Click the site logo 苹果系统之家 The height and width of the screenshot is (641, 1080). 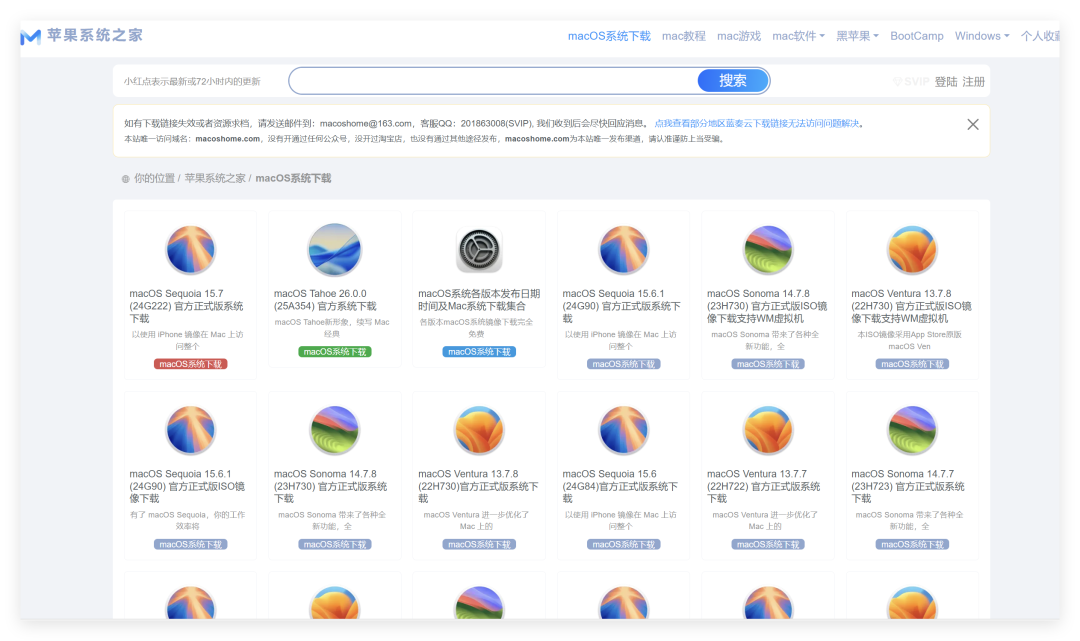coord(81,36)
